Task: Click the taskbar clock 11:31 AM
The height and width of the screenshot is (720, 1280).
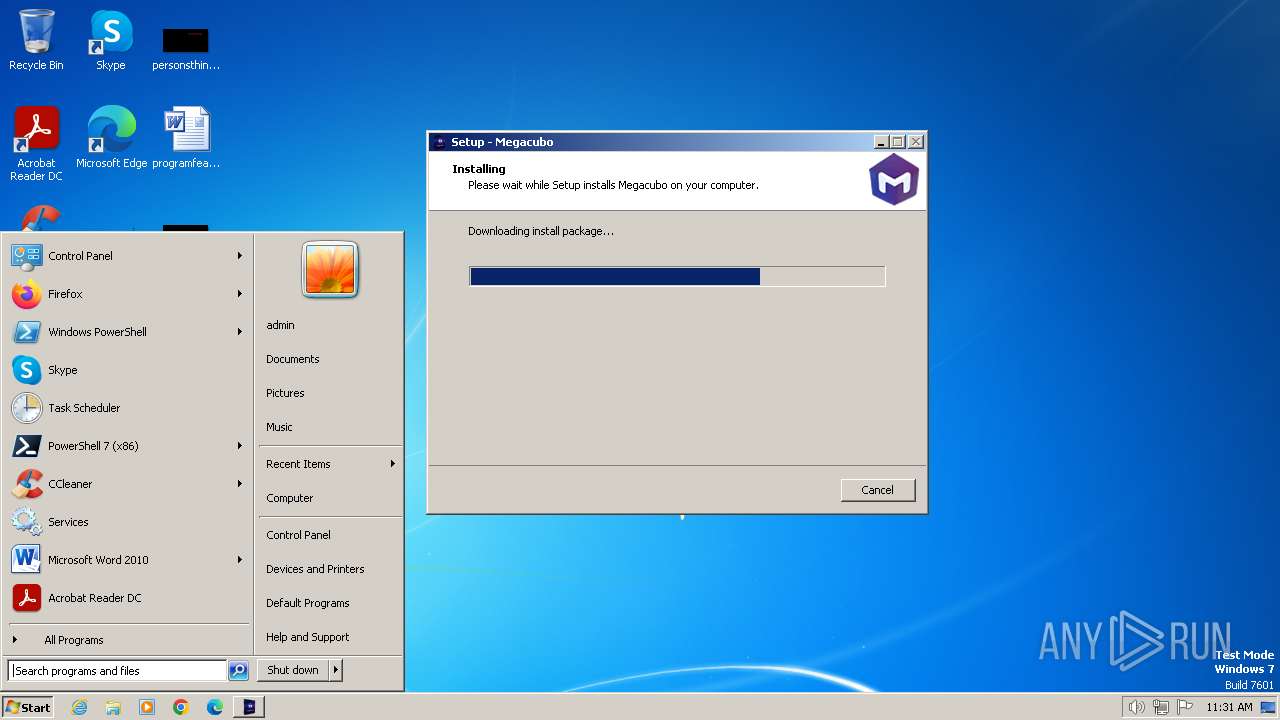Action: point(1229,707)
